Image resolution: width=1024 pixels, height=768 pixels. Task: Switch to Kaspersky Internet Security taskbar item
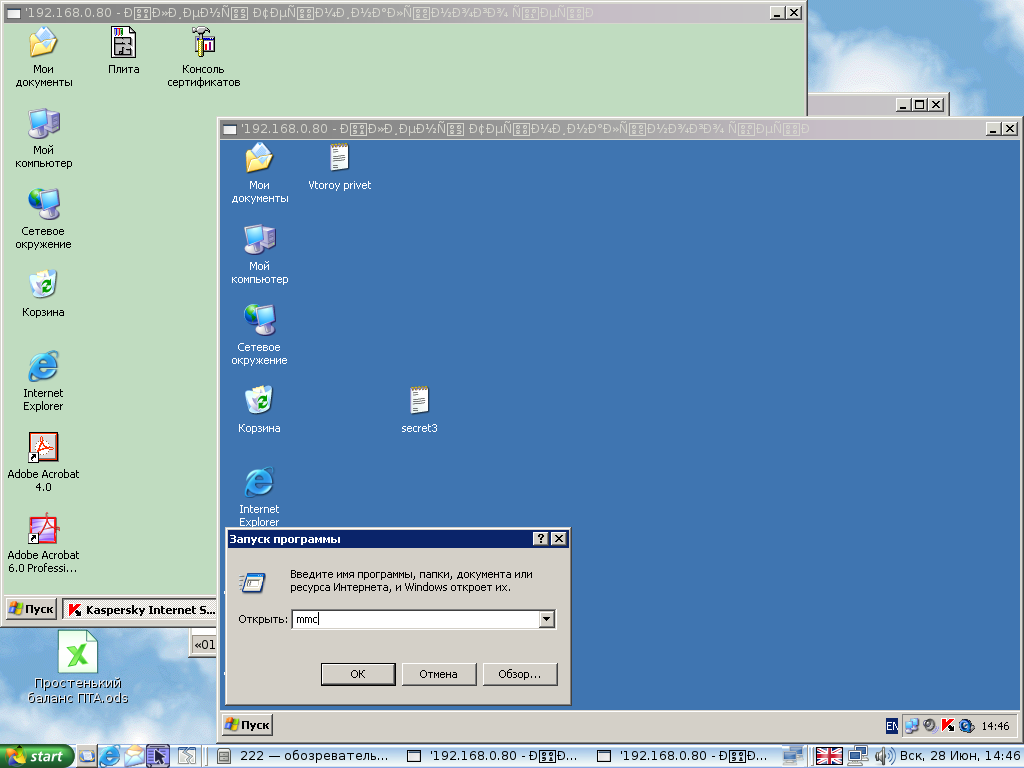[142, 609]
